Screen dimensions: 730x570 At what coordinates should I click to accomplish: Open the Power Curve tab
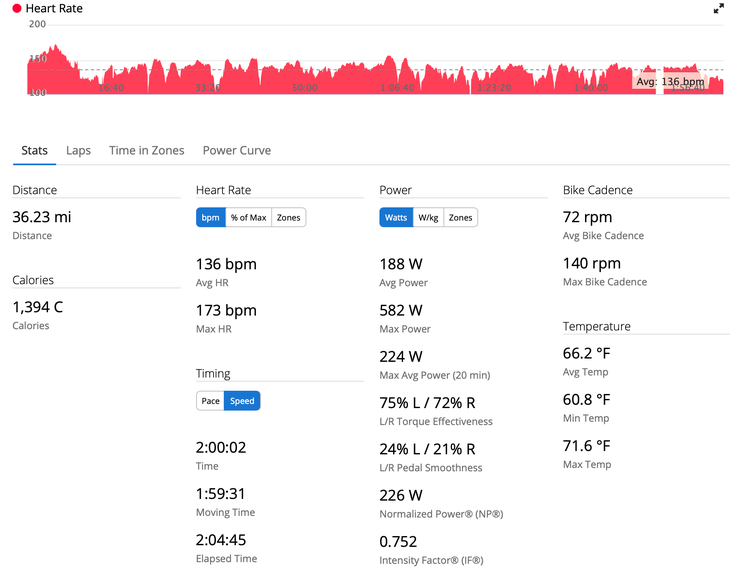pyautogui.click(x=237, y=151)
